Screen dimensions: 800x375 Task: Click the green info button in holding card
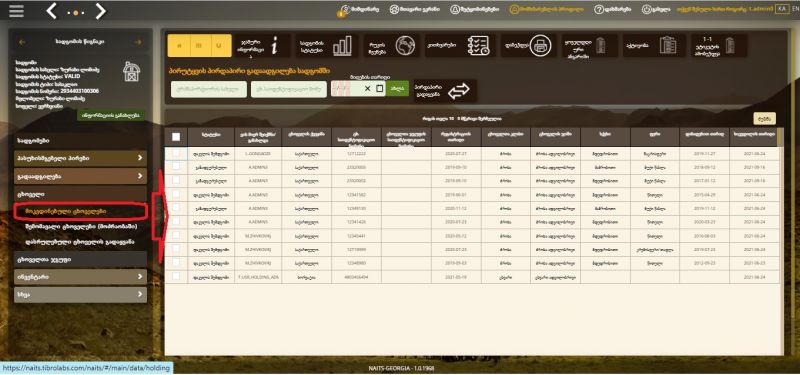pos(111,115)
